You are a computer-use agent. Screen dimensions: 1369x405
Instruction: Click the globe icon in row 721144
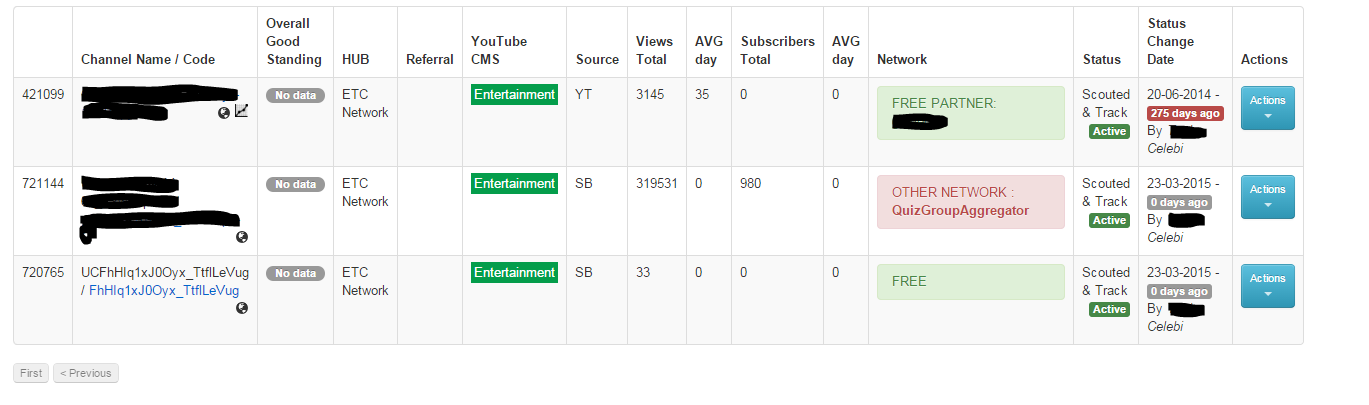click(242, 237)
